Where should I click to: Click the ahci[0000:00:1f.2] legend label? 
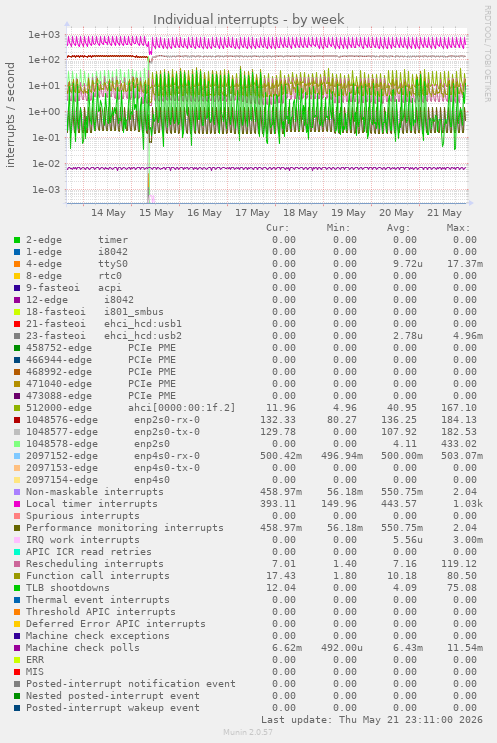[x=181, y=408]
